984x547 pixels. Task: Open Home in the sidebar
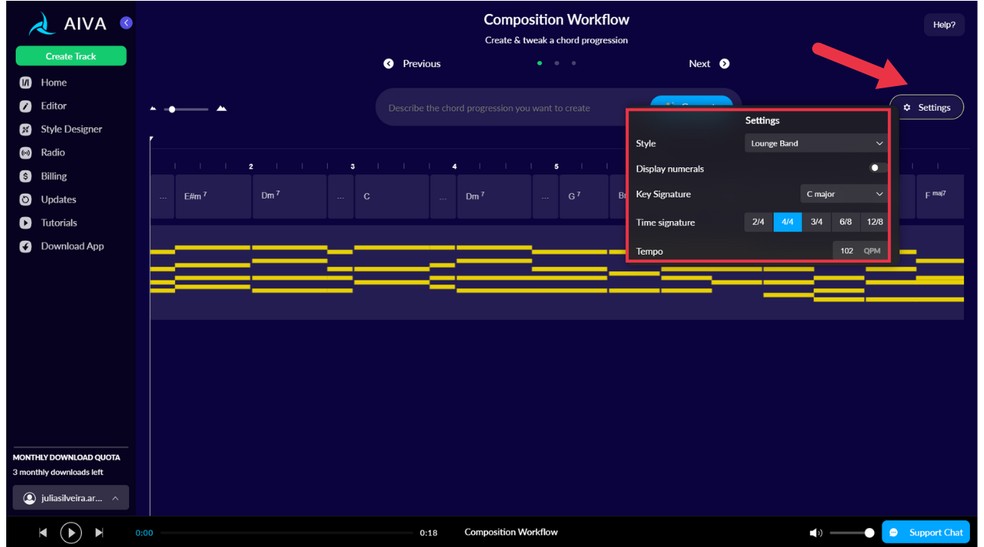(54, 82)
